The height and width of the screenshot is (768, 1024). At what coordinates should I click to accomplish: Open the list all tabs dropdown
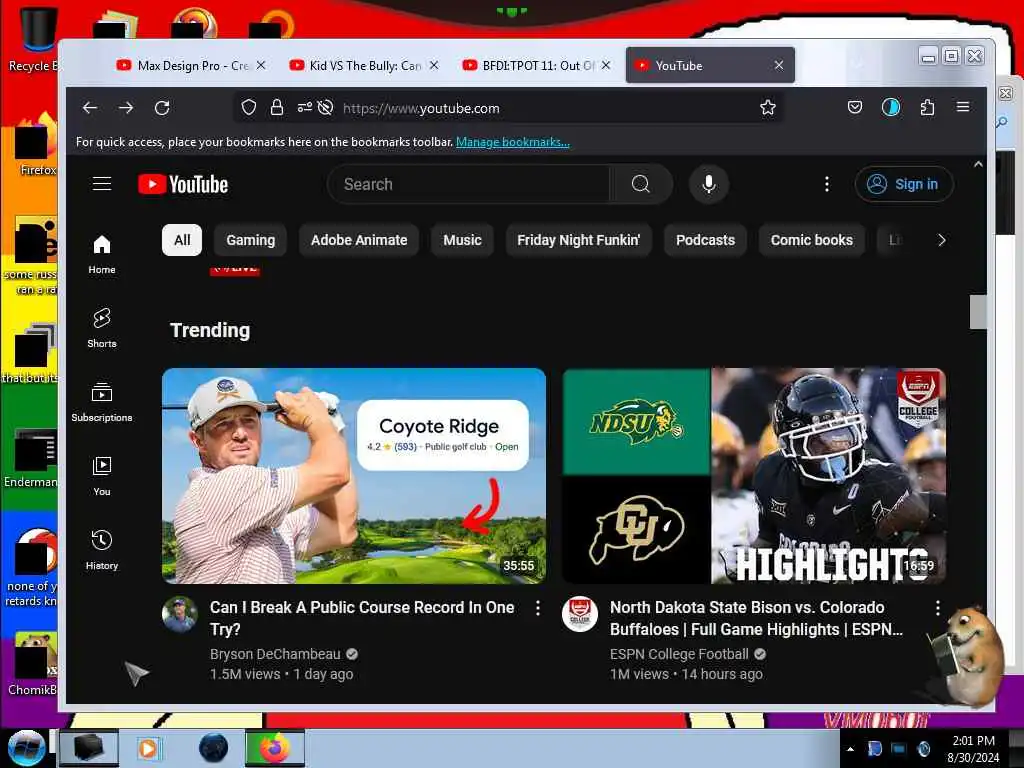pyautogui.click(x=857, y=64)
